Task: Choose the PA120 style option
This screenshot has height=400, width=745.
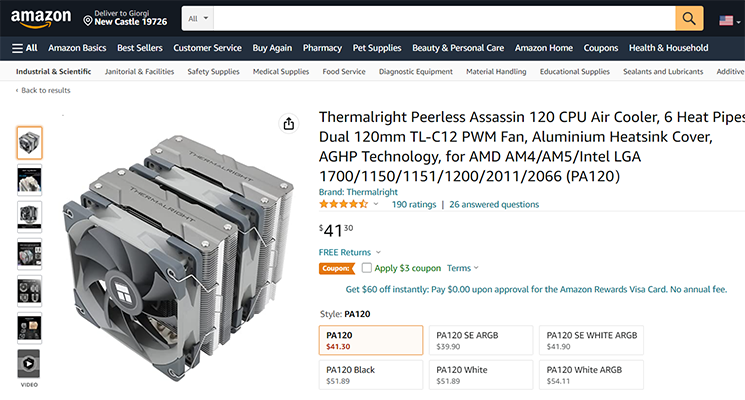Action: tap(371, 340)
